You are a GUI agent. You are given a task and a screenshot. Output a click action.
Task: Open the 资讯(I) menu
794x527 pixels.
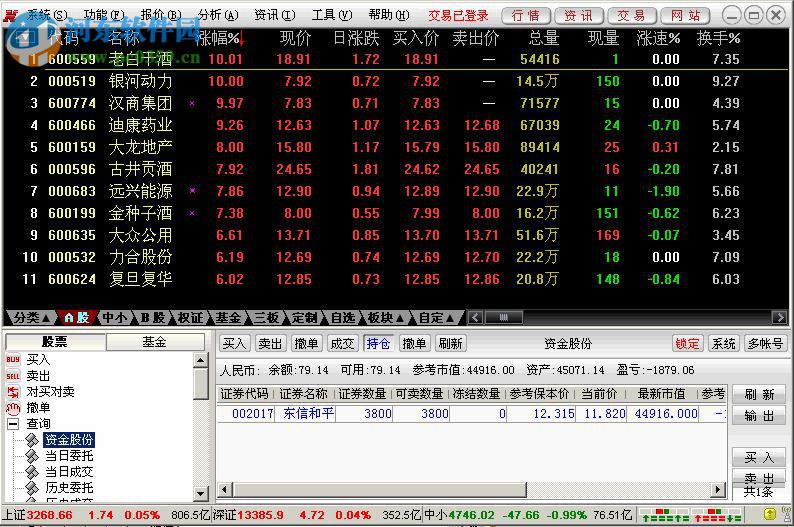(x=274, y=15)
